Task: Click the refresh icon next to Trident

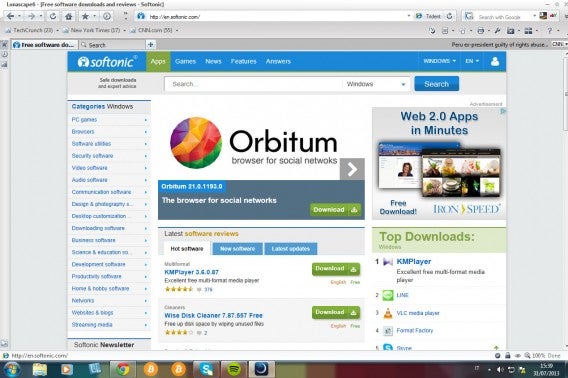Action: (450, 16)
